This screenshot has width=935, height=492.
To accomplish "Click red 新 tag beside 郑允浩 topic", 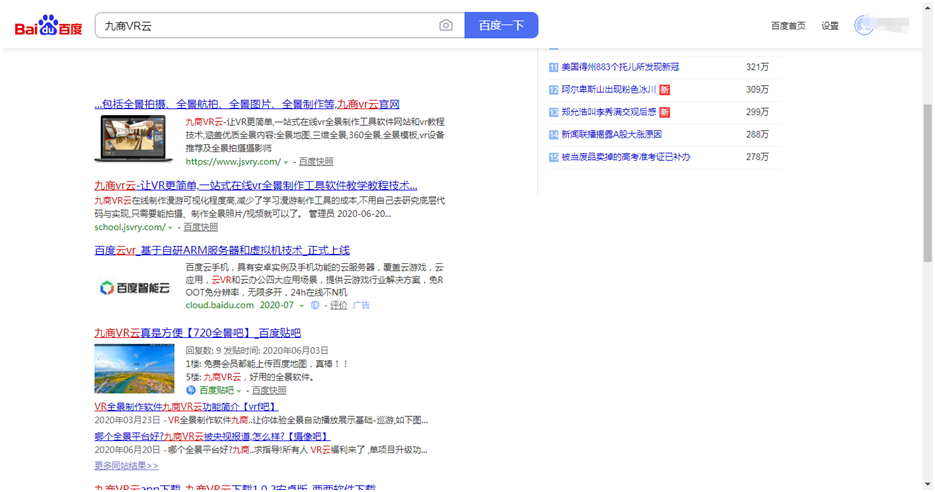I will click(665, 112).
